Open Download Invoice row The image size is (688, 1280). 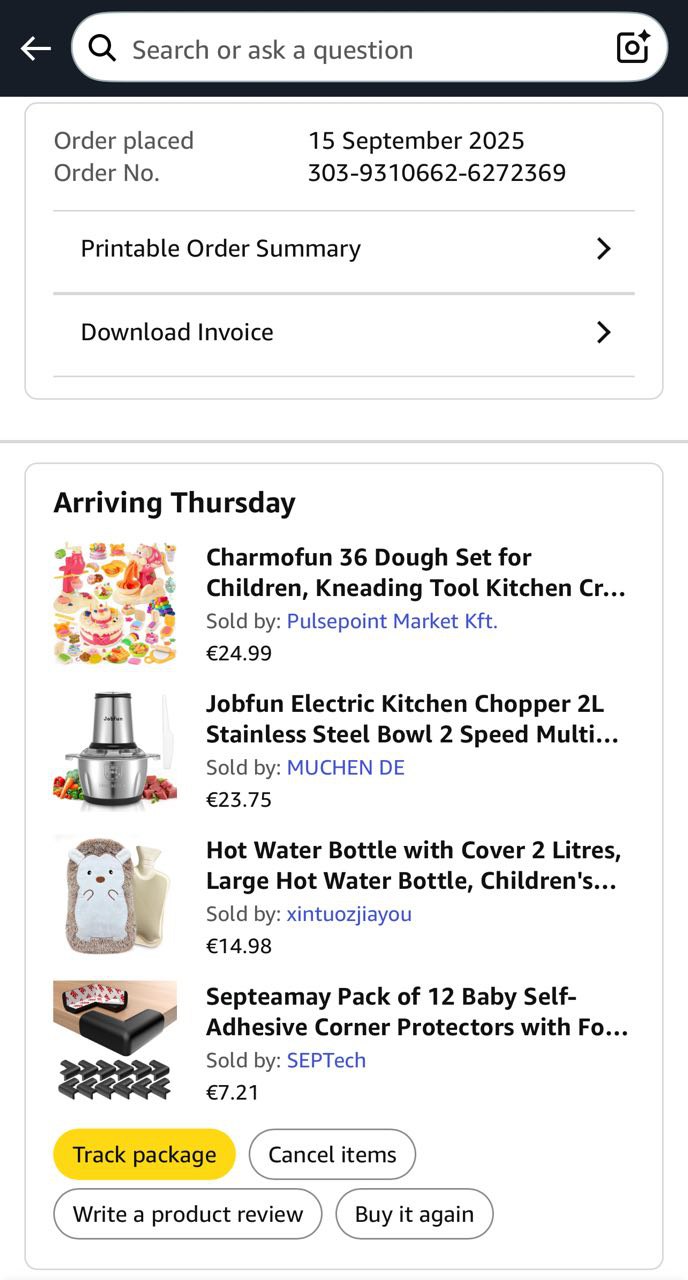(x=177, y=332)
